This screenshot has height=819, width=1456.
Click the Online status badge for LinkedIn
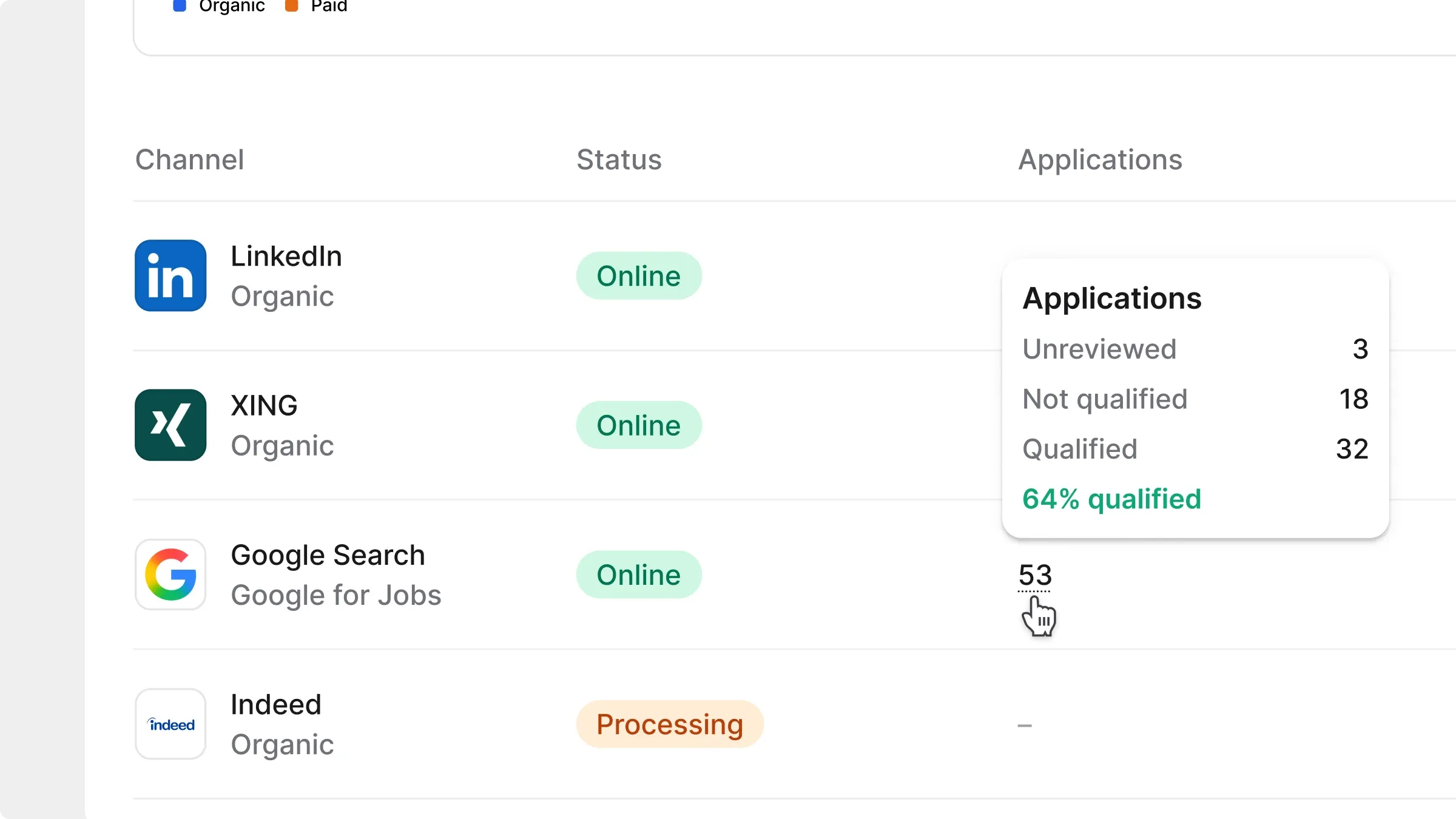coord(639,276)
